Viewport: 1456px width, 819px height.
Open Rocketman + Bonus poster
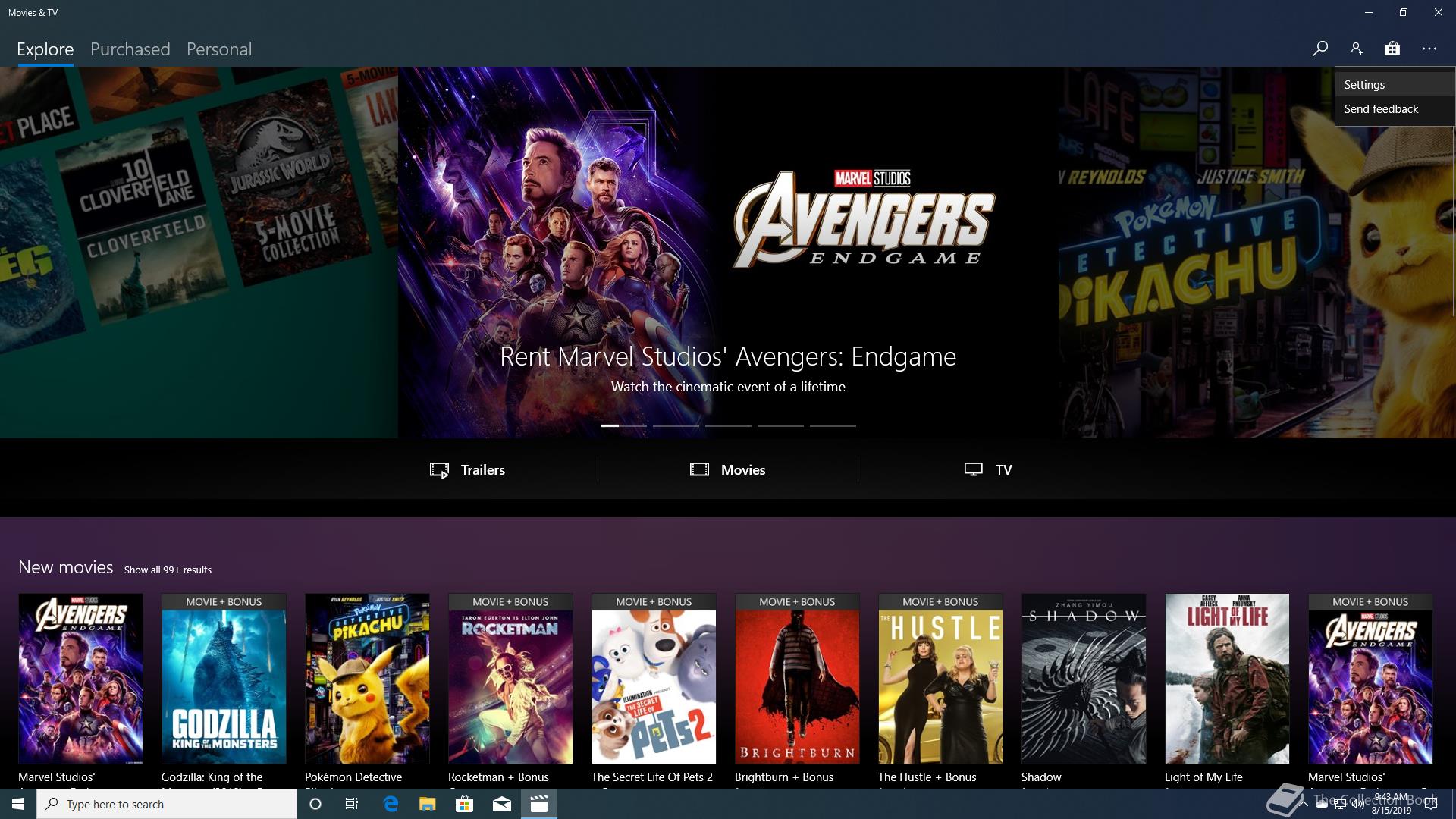tap(510, 679)
